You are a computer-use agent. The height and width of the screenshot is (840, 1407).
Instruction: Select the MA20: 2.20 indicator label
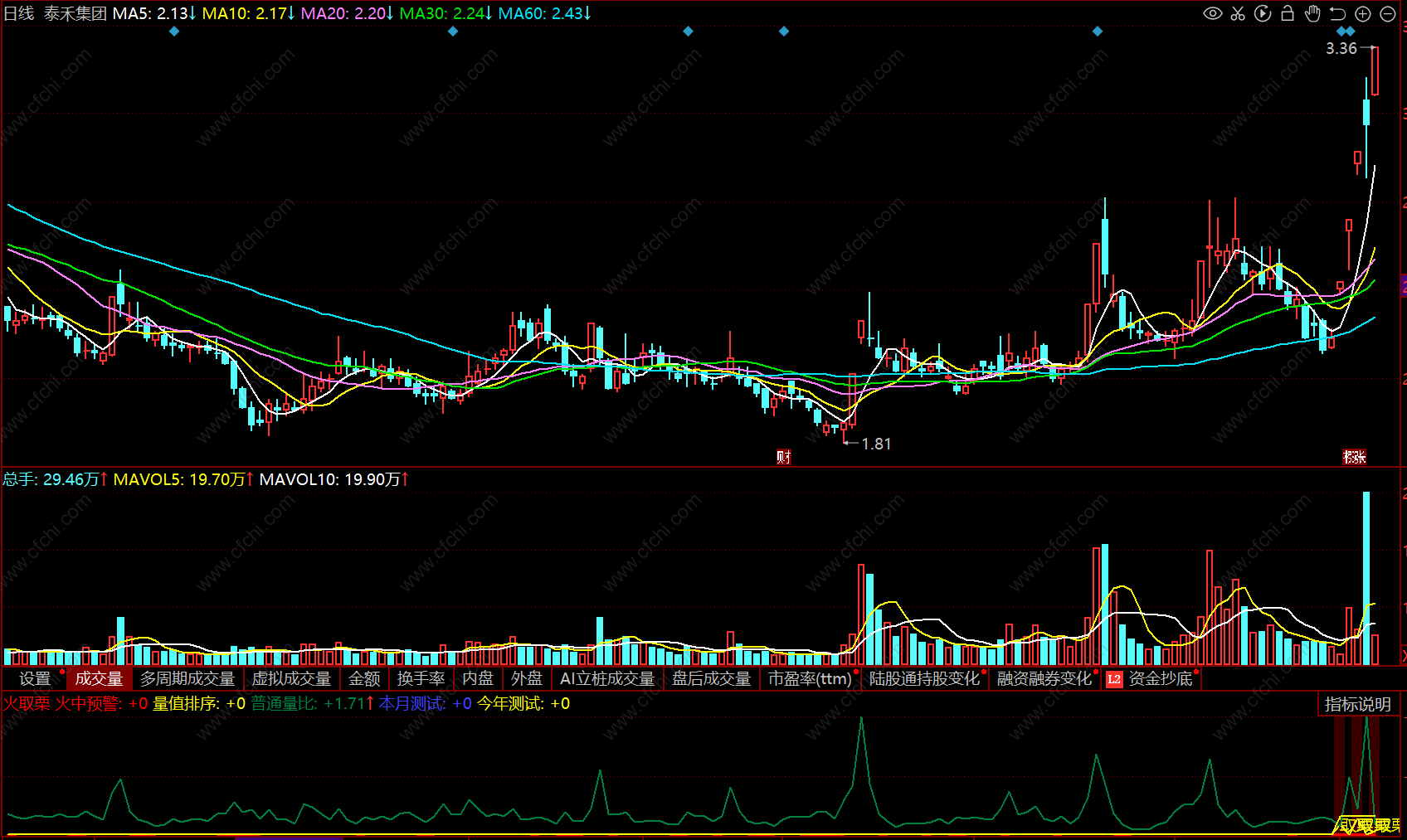(348, 13)
